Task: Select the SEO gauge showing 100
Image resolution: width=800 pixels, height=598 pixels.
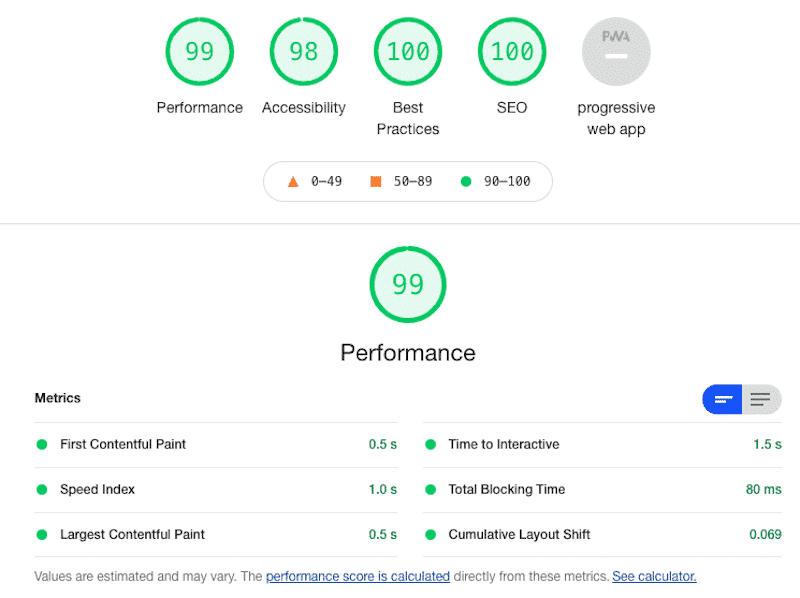Action: pos(512,51)
